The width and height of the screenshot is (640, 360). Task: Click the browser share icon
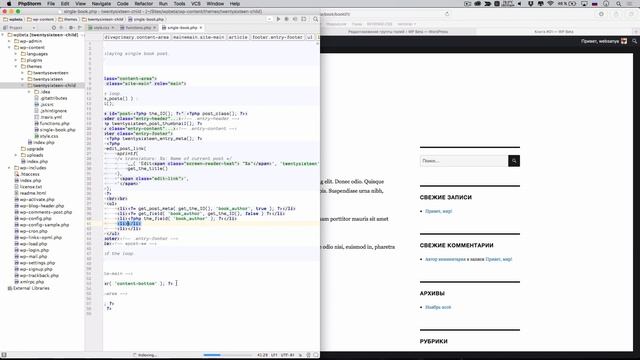click(616, 14)
